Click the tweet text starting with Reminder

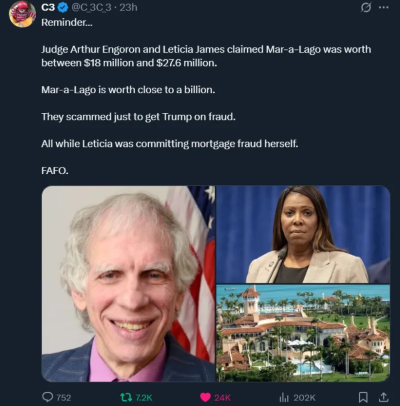coord(206,96)
